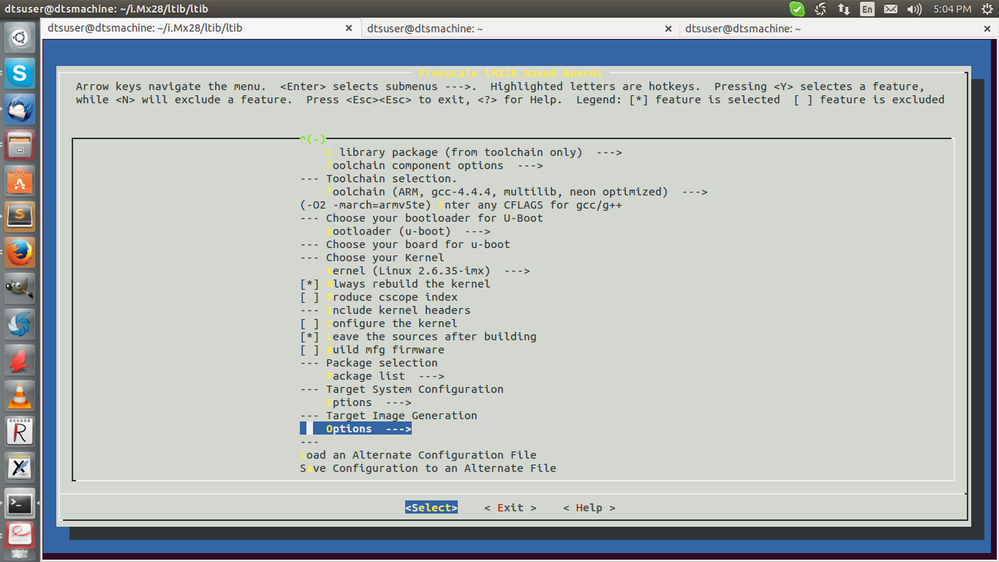Viewport: 999px width, 562px height.
Task: Open Ubuntu Dash home launcher icon
Action: click(x=20, y=38)
